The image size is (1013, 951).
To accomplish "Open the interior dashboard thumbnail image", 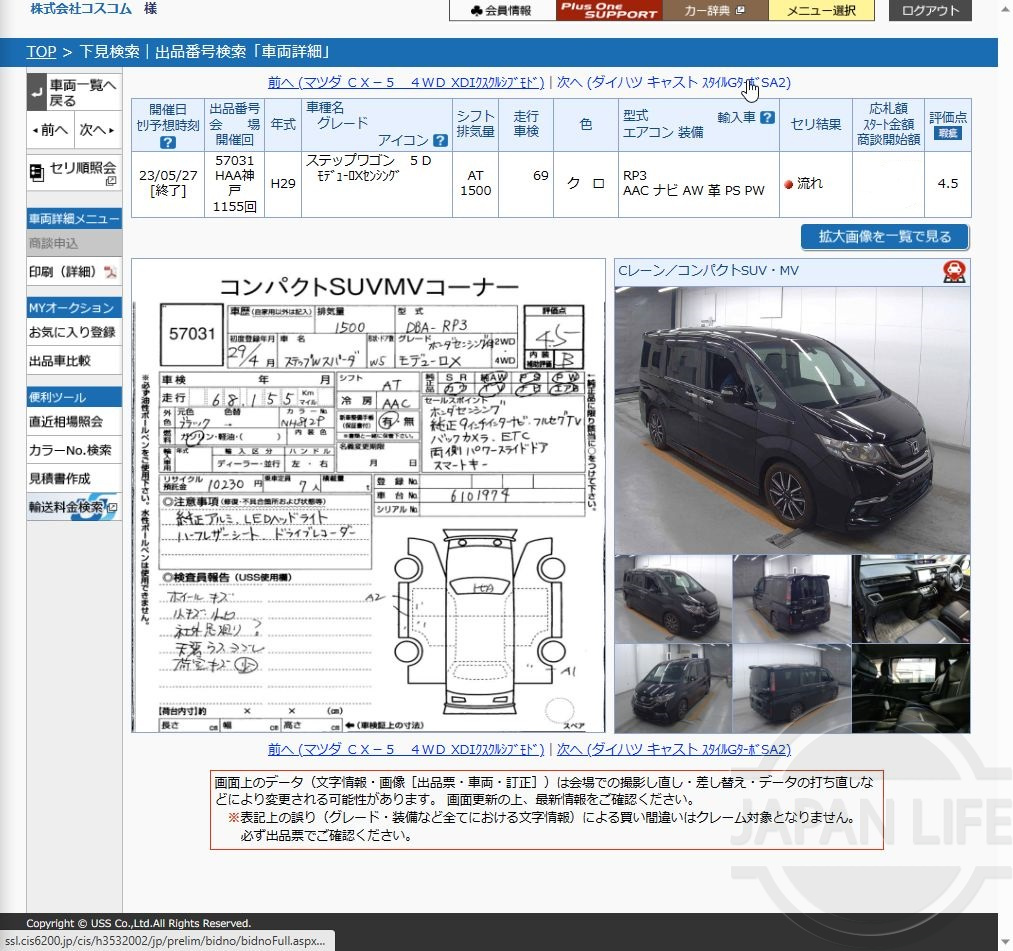I will [911, 599].
